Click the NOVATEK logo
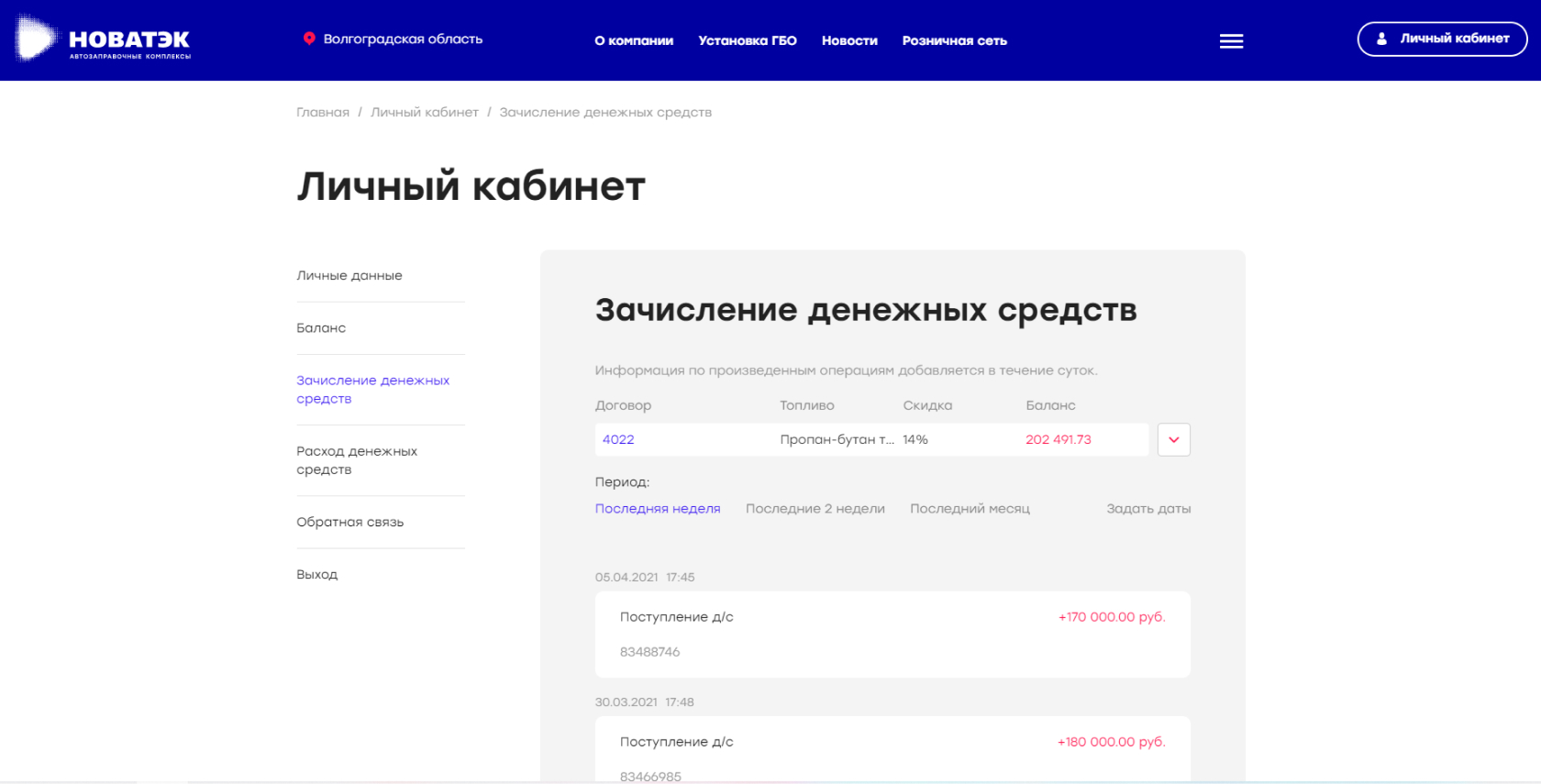Viewport: 1541px width, 784px height. coord(103,39)
